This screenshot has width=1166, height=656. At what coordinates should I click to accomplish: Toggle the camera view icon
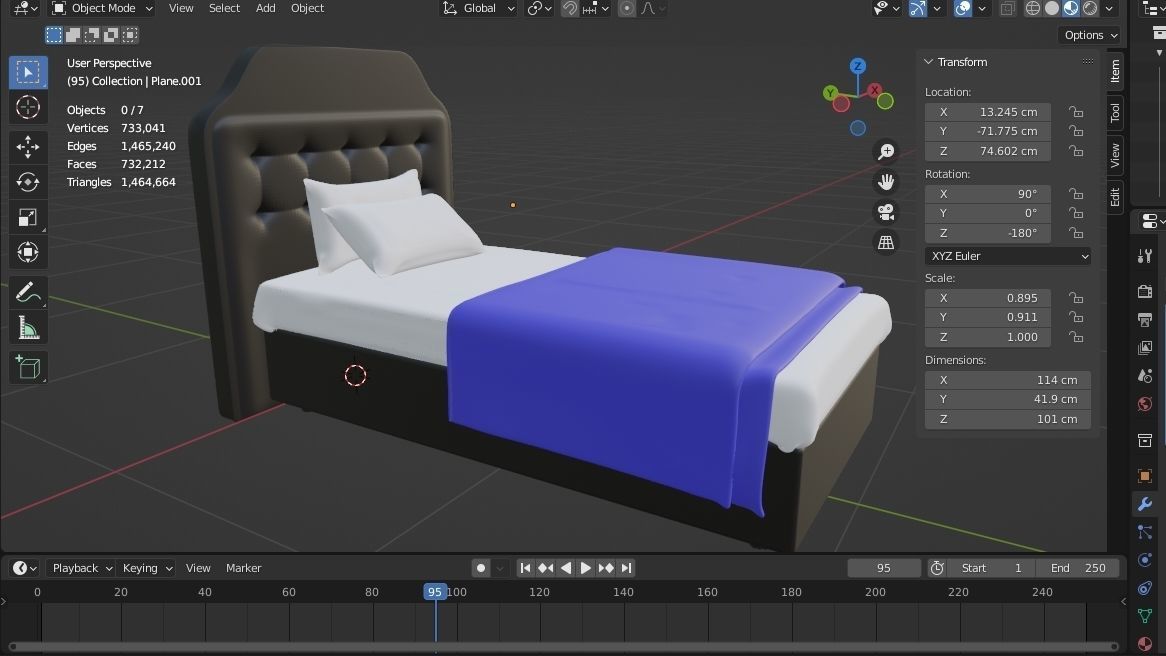point(886,213)
